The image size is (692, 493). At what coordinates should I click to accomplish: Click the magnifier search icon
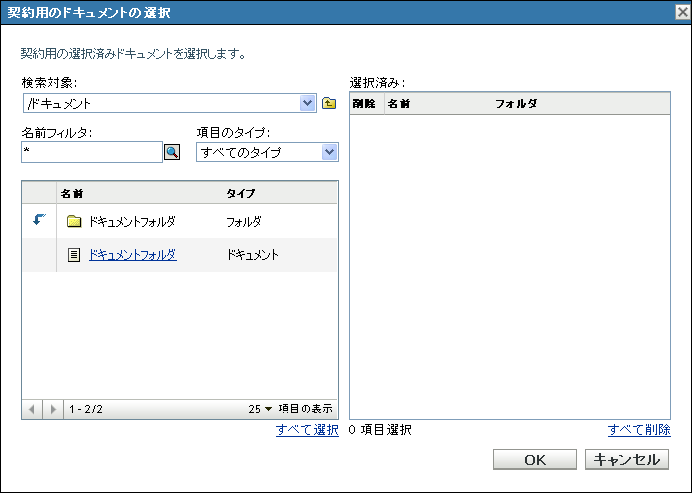[172, 152]
